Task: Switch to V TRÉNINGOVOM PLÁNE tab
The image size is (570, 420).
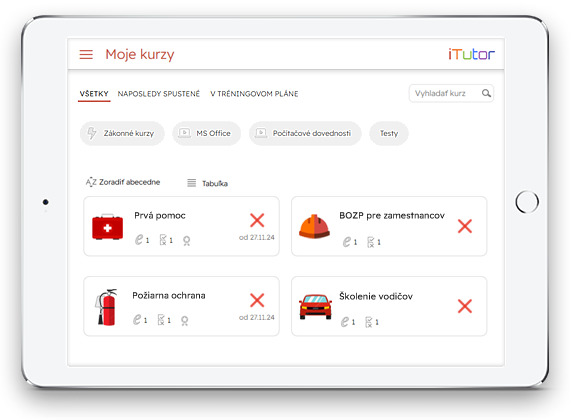Action: pyautogui.click(x=254, y=94)
